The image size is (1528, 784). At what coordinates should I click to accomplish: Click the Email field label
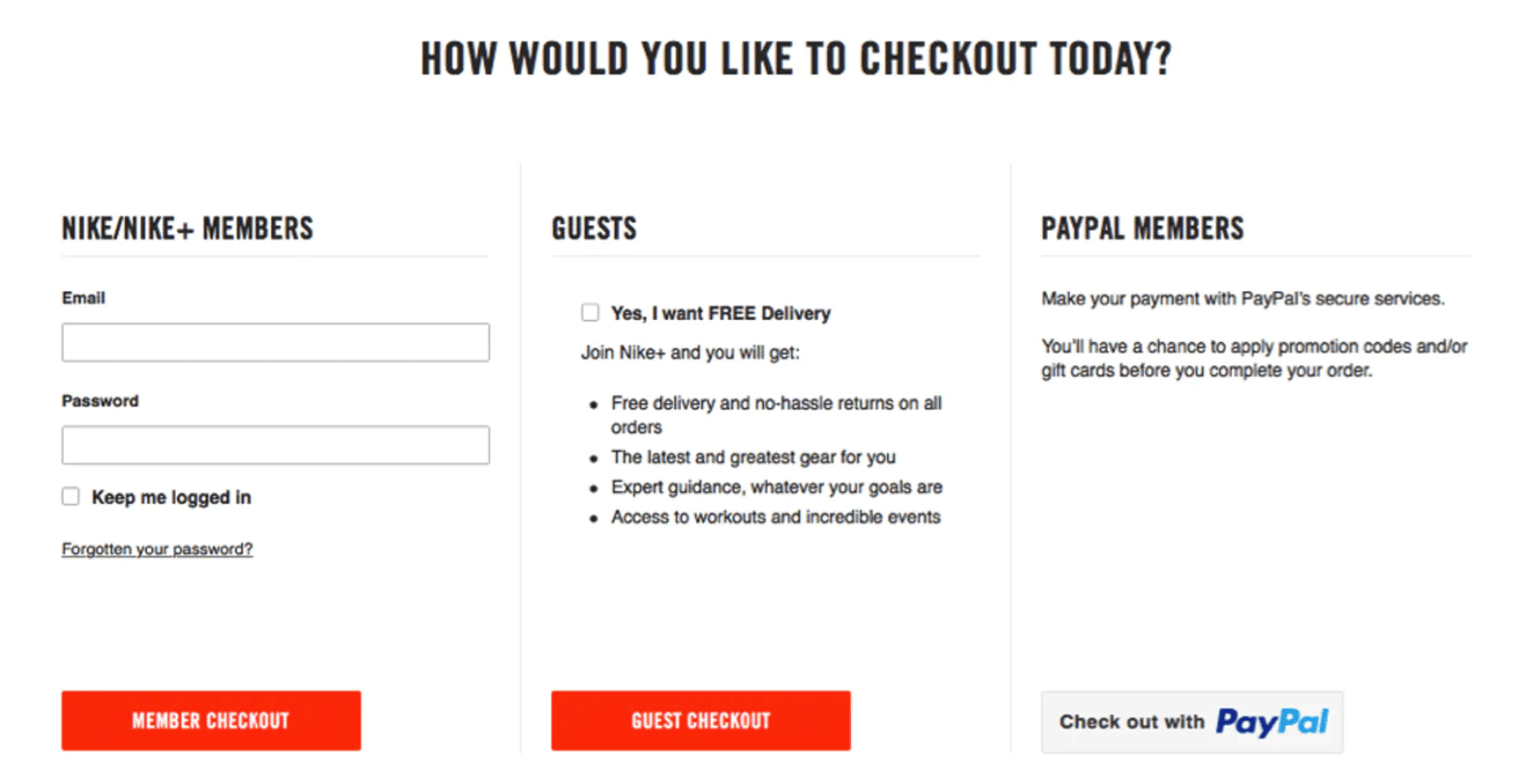click(x=83, y=300)
